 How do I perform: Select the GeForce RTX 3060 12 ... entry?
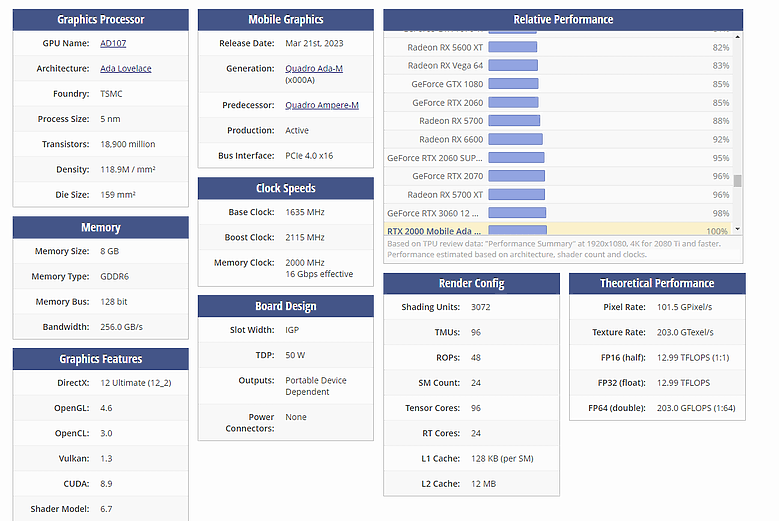558,213
